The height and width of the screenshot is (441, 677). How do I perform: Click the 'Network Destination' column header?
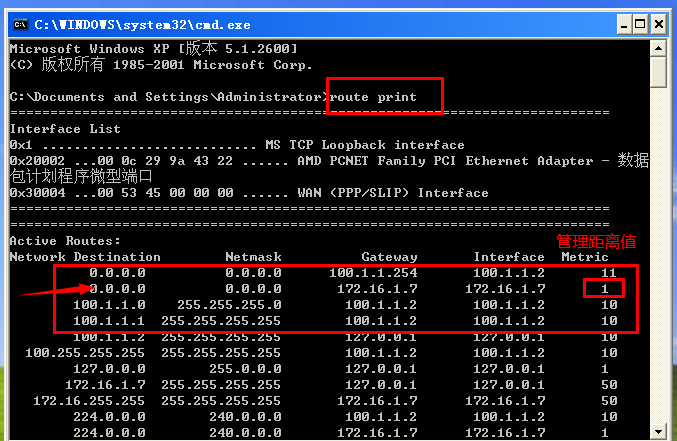[85, 257]
